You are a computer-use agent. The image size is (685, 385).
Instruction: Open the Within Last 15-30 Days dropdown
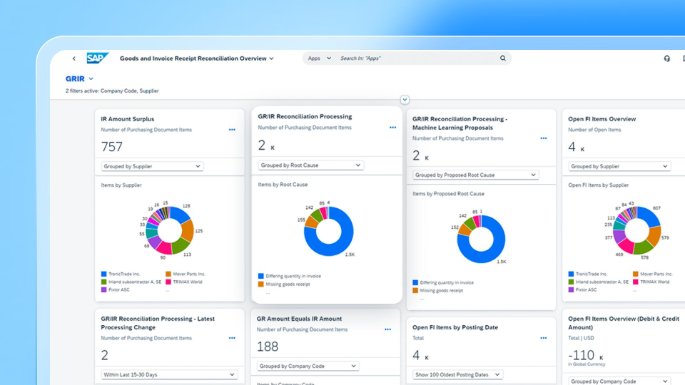click(x=169, y=375)
